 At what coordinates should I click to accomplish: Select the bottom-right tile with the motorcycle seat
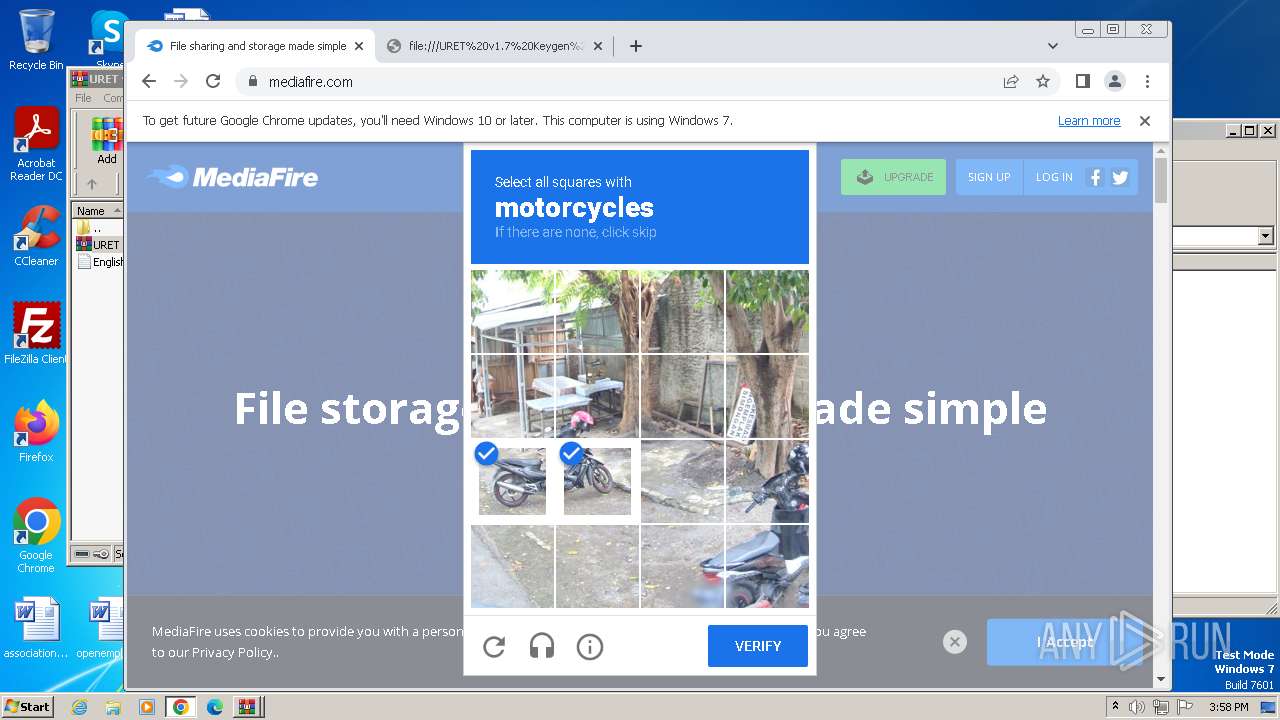[x=767, y=566]
